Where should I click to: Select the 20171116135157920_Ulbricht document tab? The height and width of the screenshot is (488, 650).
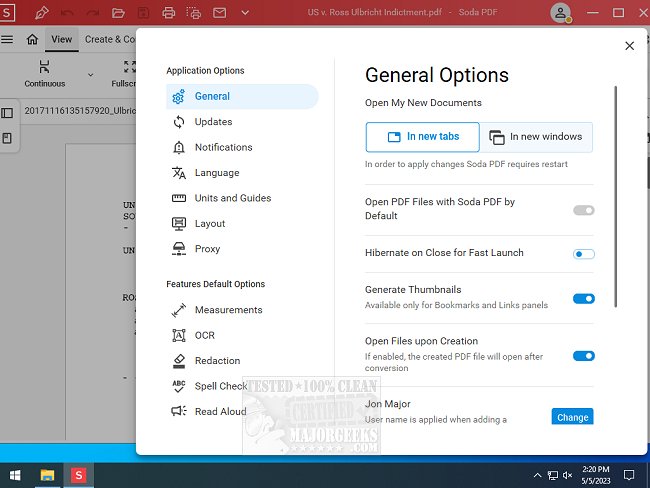[x=80, y=111]
